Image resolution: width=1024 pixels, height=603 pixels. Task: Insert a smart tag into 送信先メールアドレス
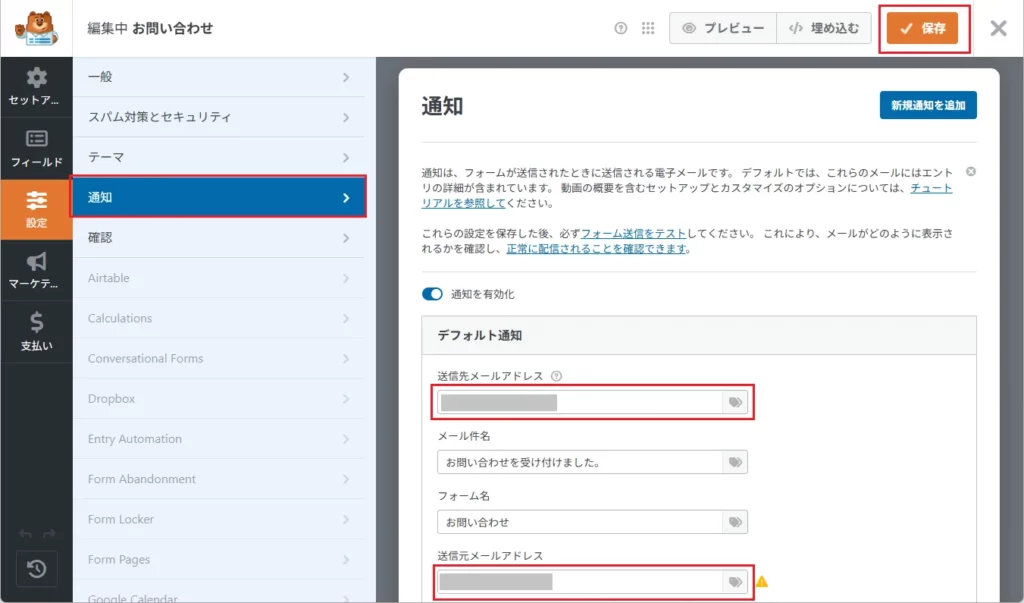pyautogui.click(x=737, y=402)
